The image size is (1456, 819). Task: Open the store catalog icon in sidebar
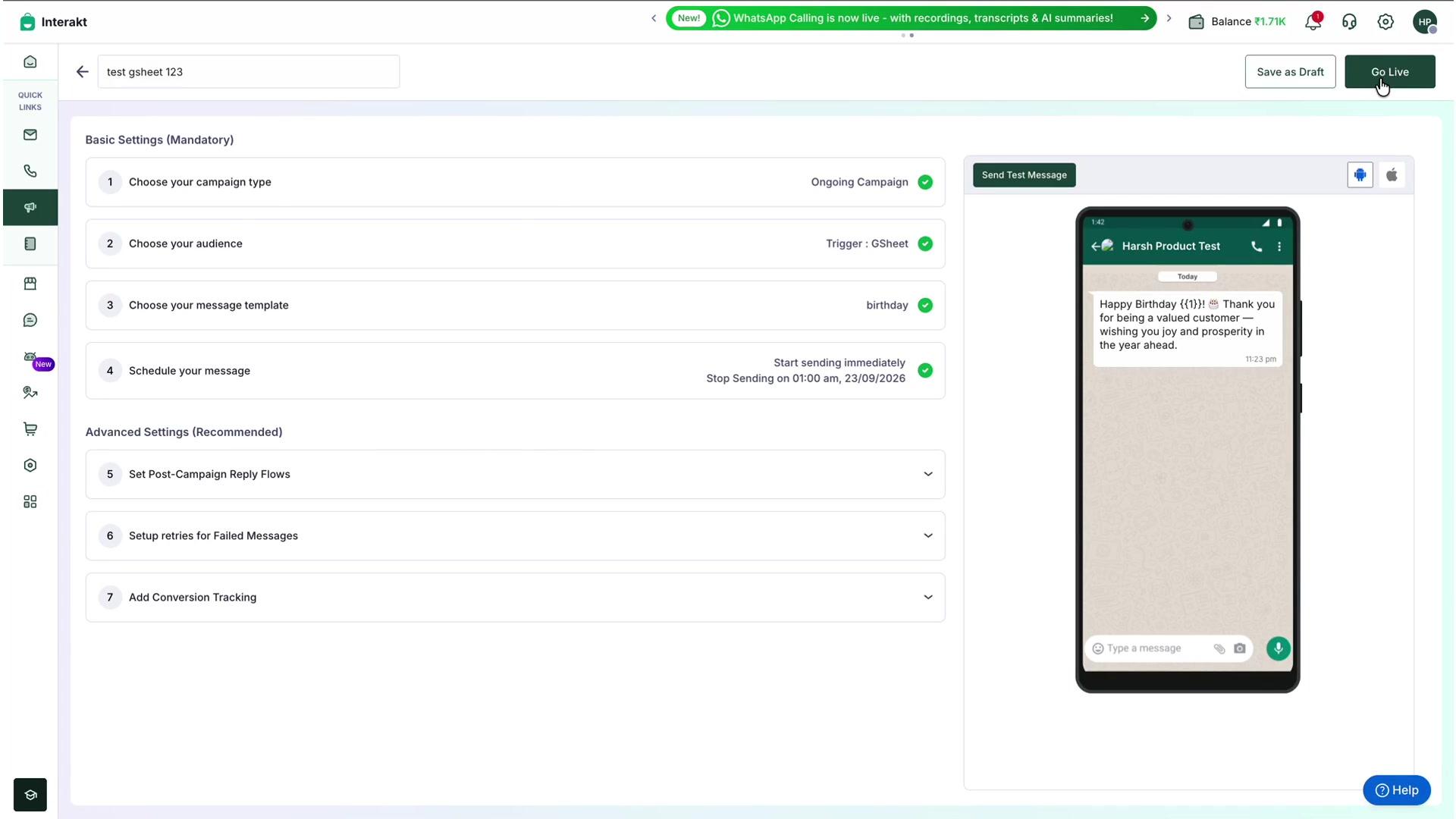pos(30,284)
